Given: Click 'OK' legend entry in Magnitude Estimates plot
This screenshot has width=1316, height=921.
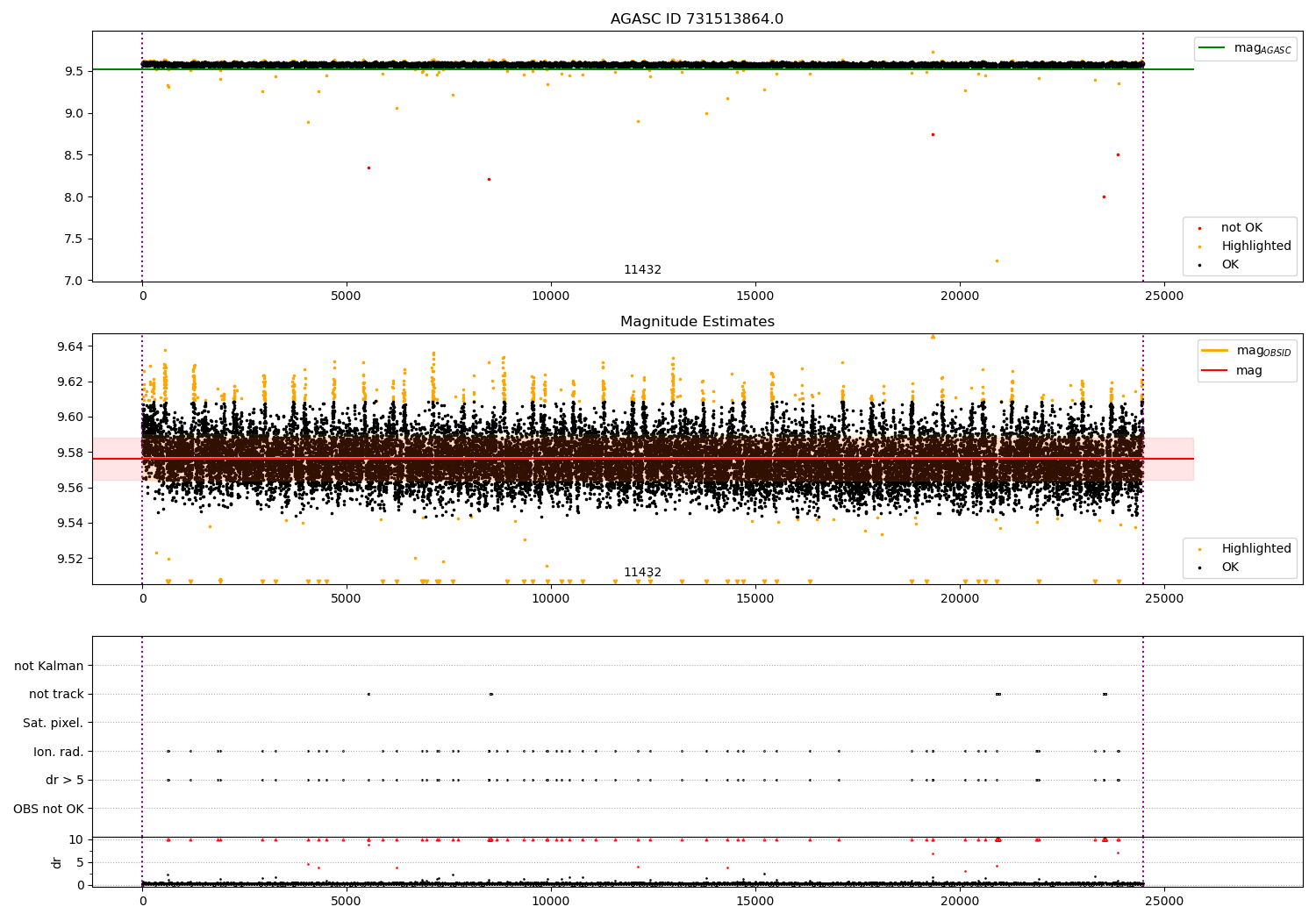Looking at the screenshot, I should (x=1230, y=568).
